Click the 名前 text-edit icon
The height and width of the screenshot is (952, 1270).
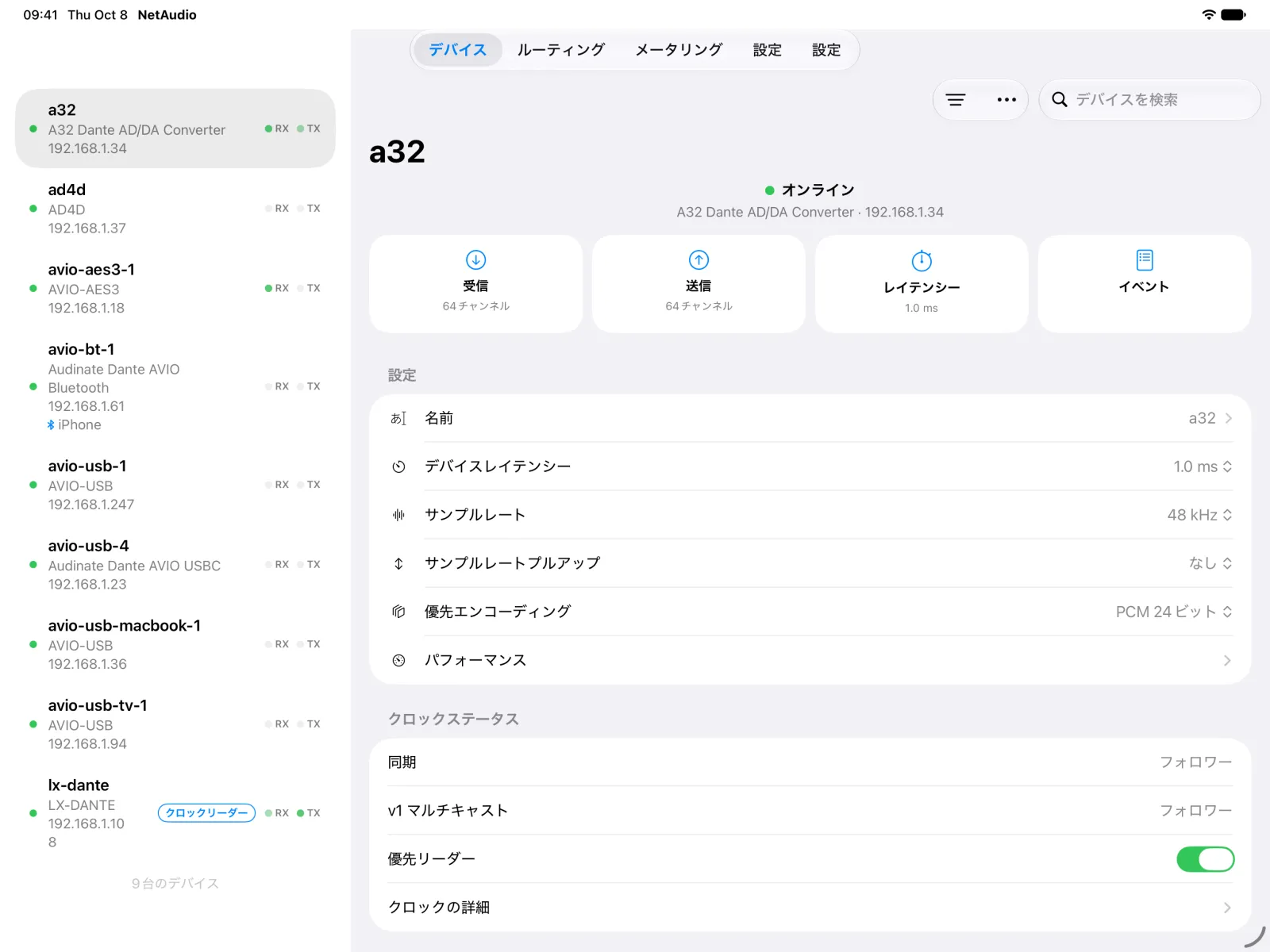click(398, 418)
